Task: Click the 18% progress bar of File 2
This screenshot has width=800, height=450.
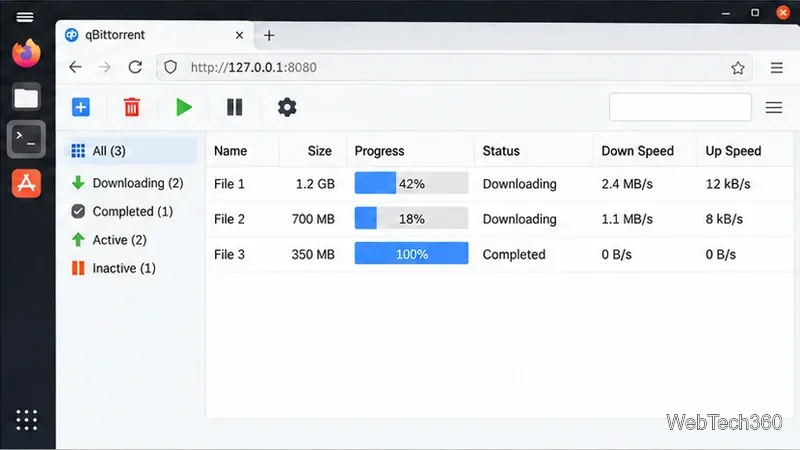Action: pos(411,218)
